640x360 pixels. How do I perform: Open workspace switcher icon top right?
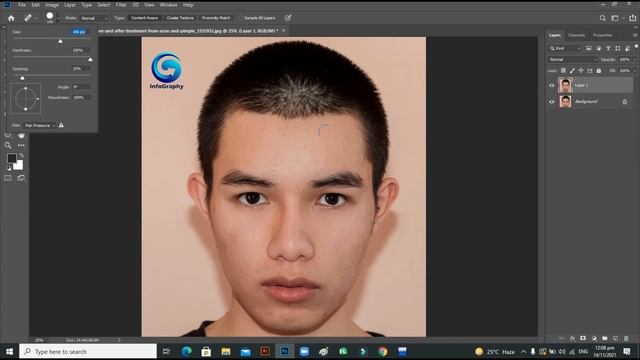[x=615, y=18]
